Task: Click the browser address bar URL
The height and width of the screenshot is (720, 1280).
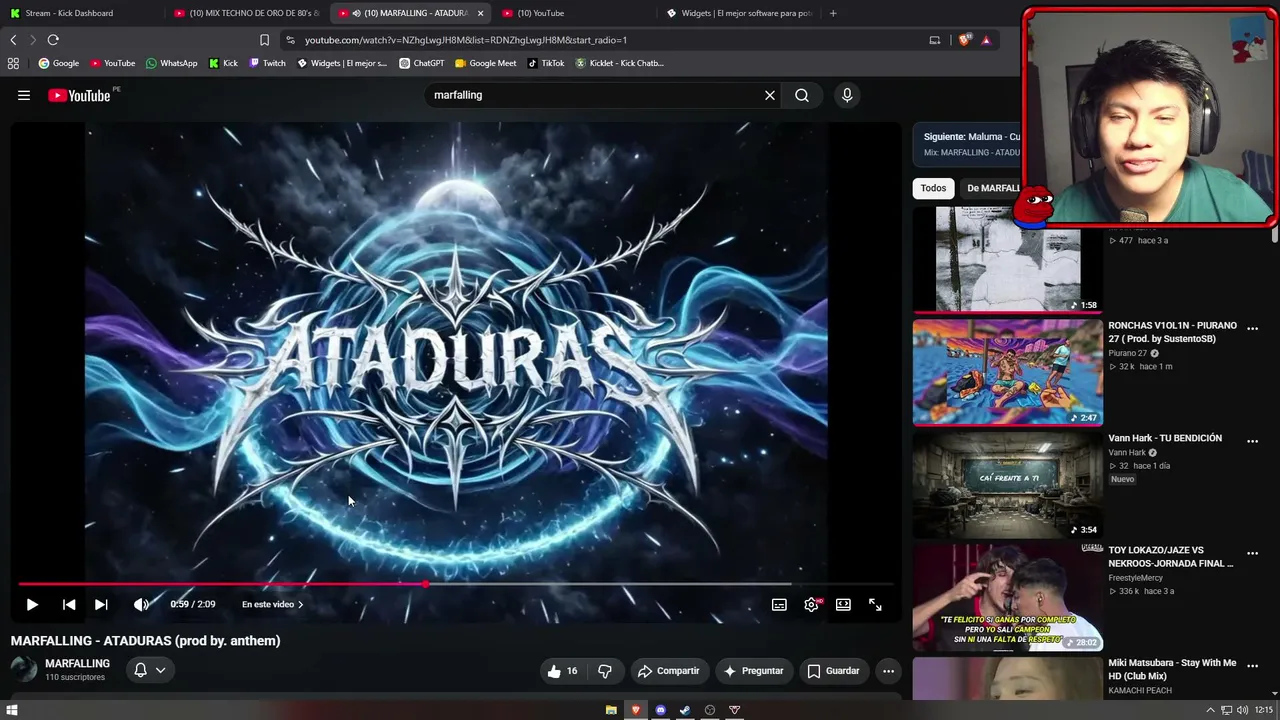Action: [x=465, y=40]
